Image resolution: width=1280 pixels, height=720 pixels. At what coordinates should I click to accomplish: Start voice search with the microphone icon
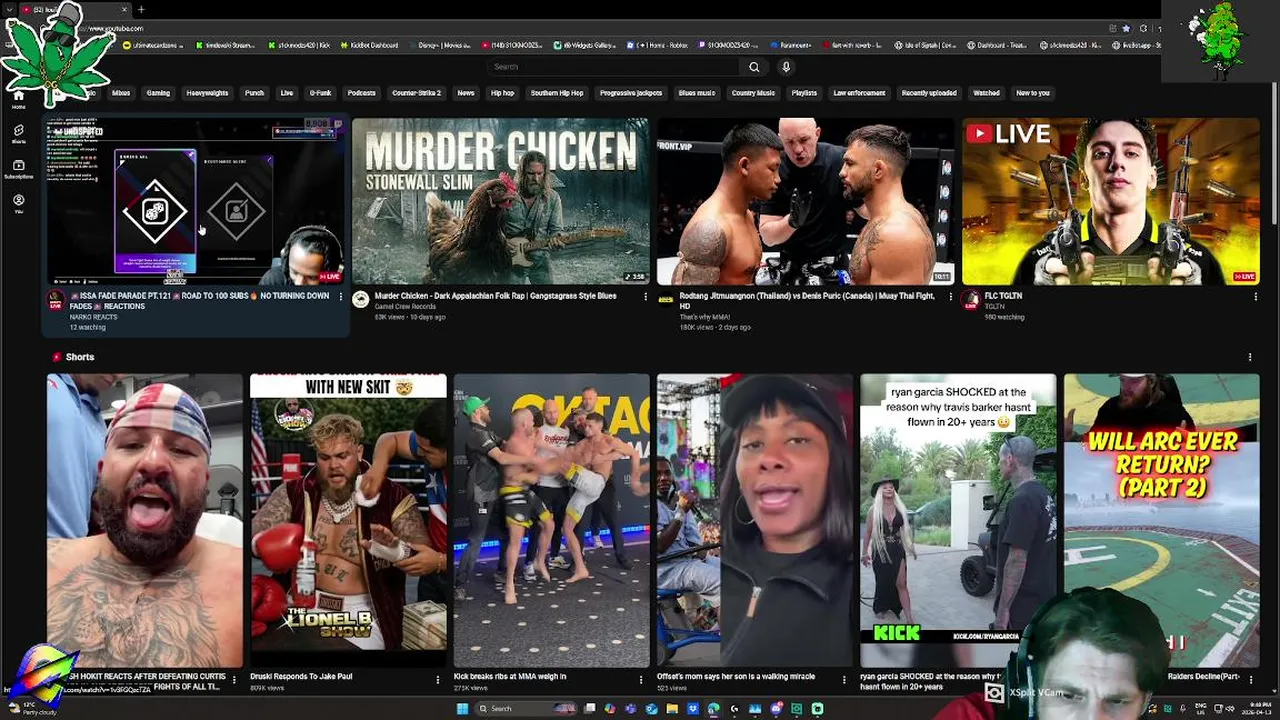(786, 67)
